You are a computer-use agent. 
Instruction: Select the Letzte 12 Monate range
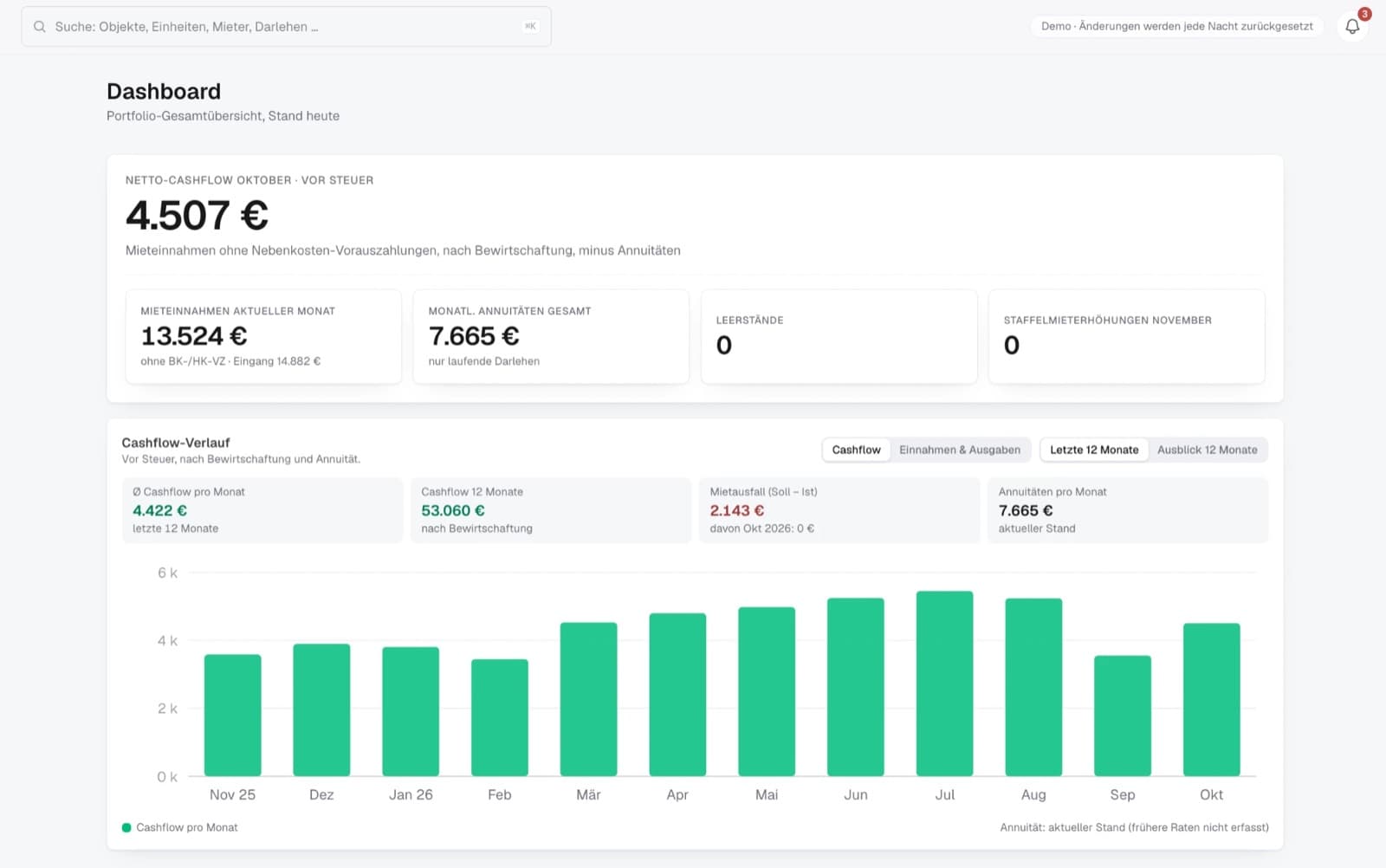pyautogui.click(x=1094, y=450)
